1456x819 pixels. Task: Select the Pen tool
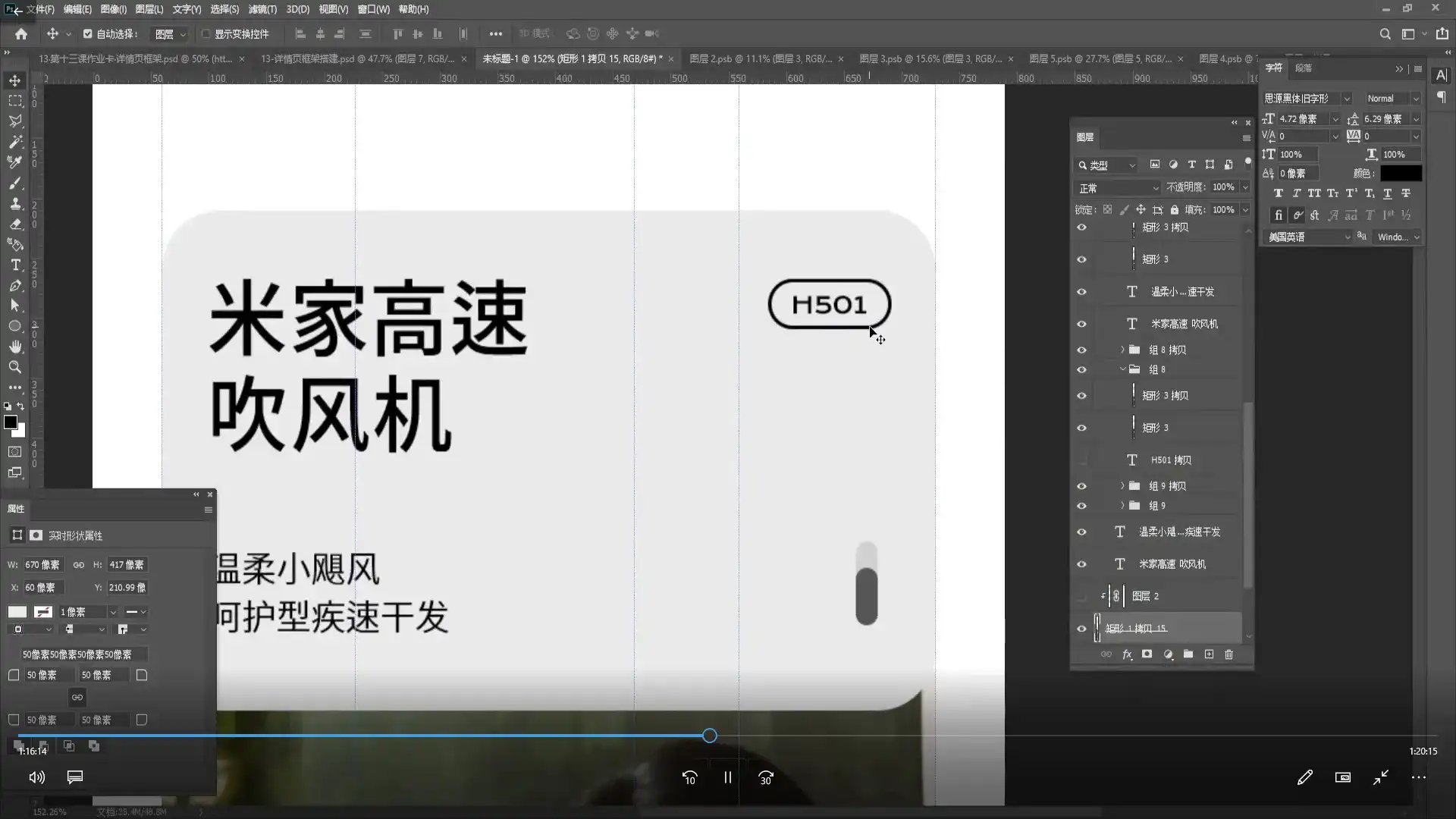coord(15,286)
